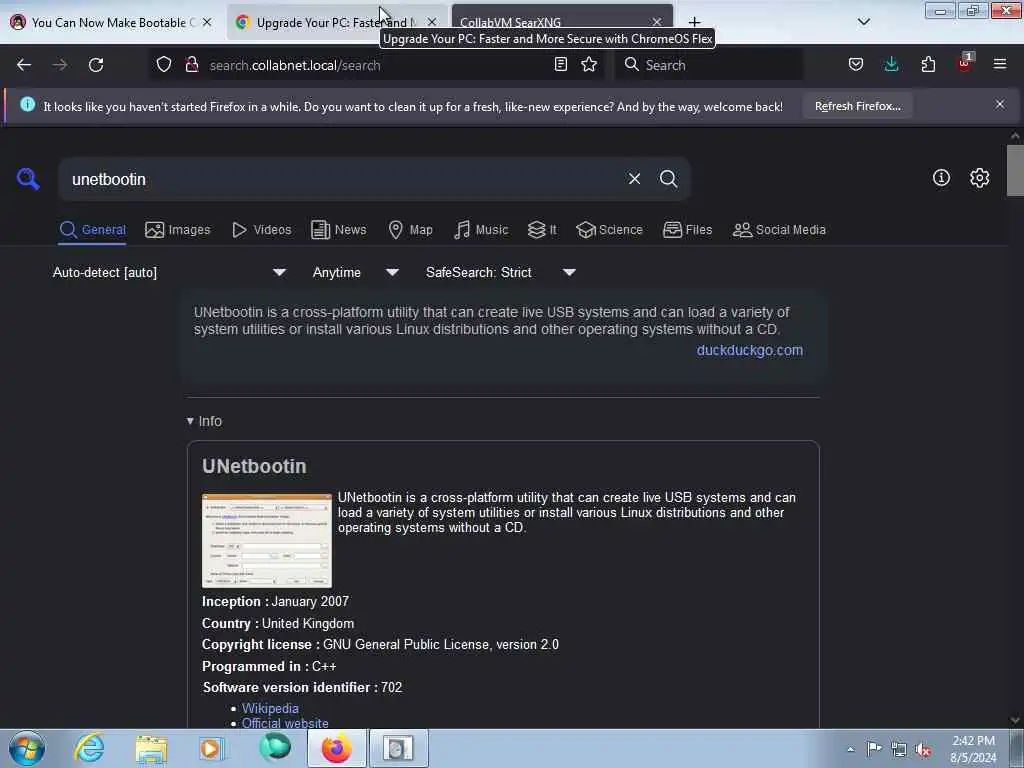Collapse the Info section
1024x768 pixels.
tap(204, 421)
